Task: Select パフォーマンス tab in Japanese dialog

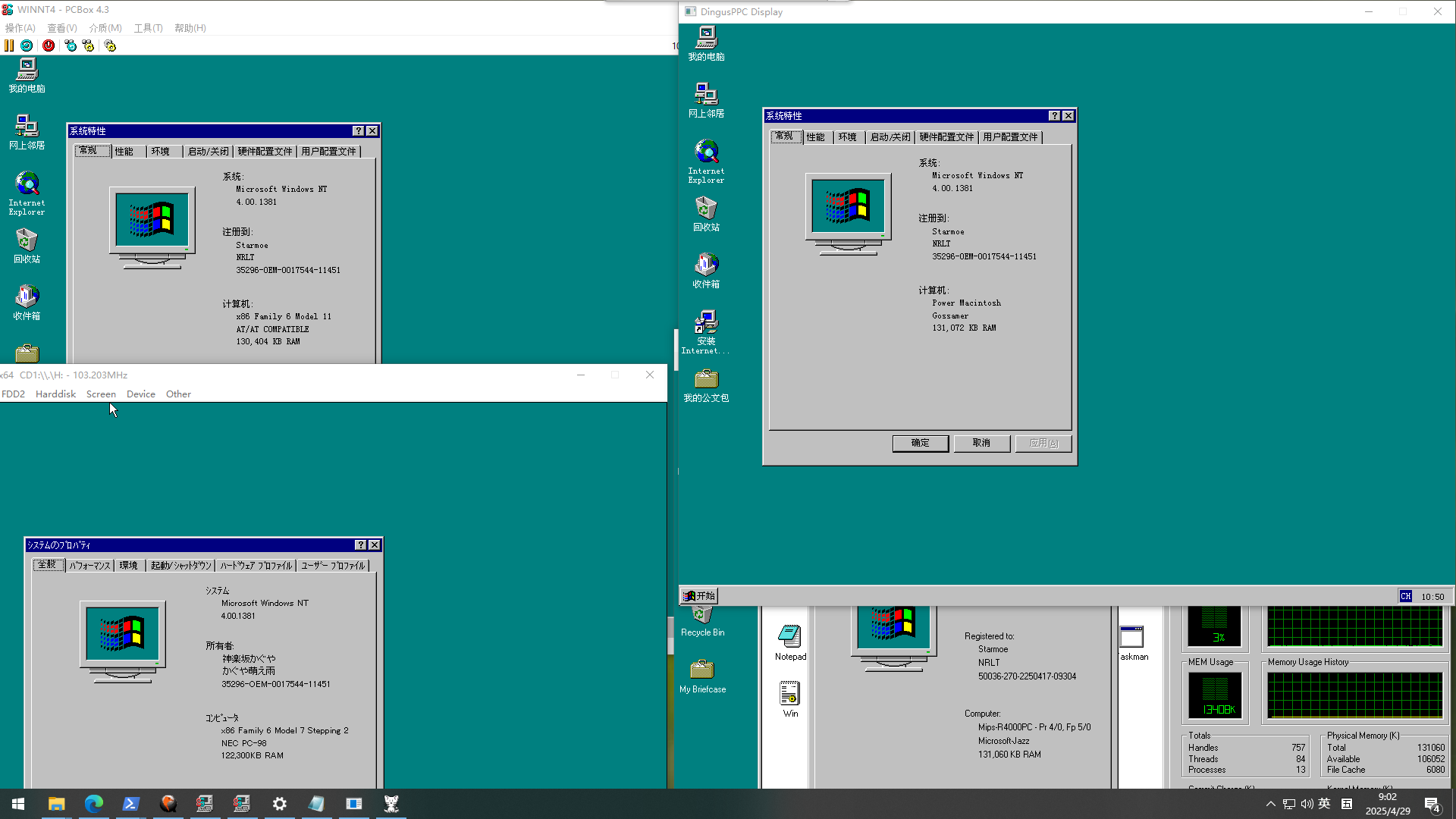Action: pos(89,566)
